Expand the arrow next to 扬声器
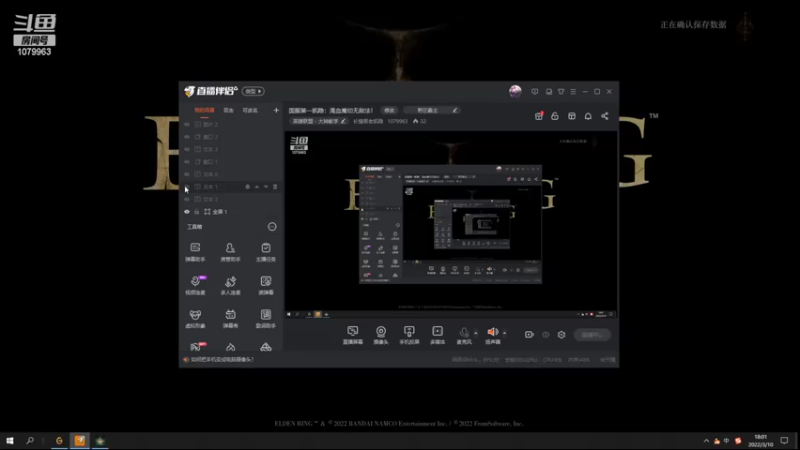The height and width of the screenshot is (450, 800). pyautogui.click(x=505, y=333)
